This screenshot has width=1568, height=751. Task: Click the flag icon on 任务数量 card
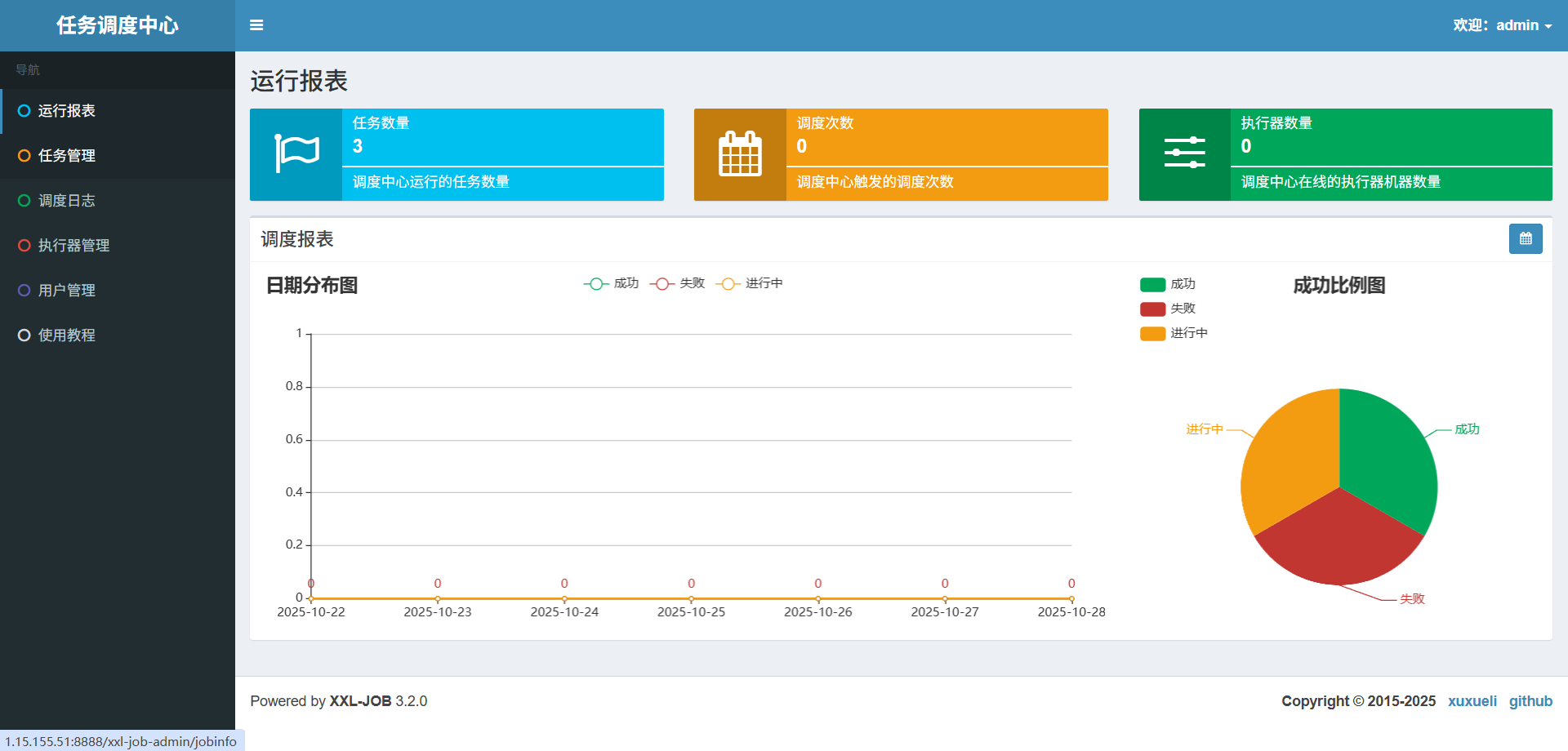pyautogui.click(x=296, y=153)
